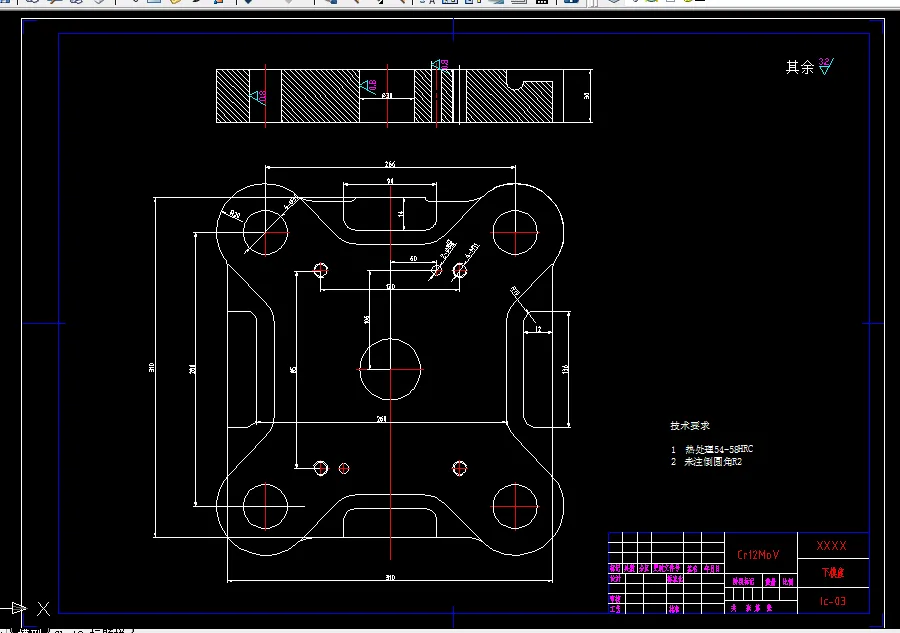Pick the 91 dimension over the top slot
Screen dimensions: 900x633
(390, 181)
